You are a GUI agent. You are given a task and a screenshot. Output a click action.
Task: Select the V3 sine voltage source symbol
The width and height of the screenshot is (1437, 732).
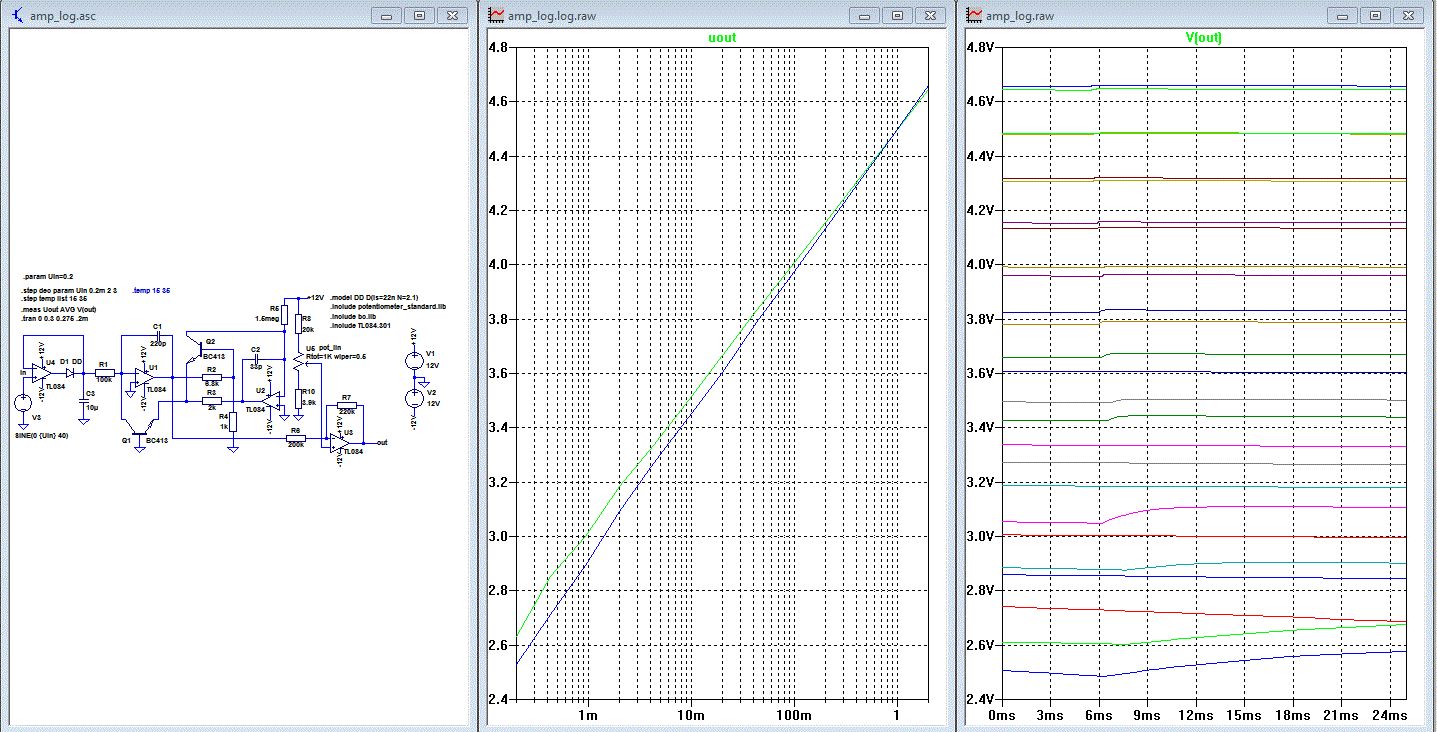(22, 403)
